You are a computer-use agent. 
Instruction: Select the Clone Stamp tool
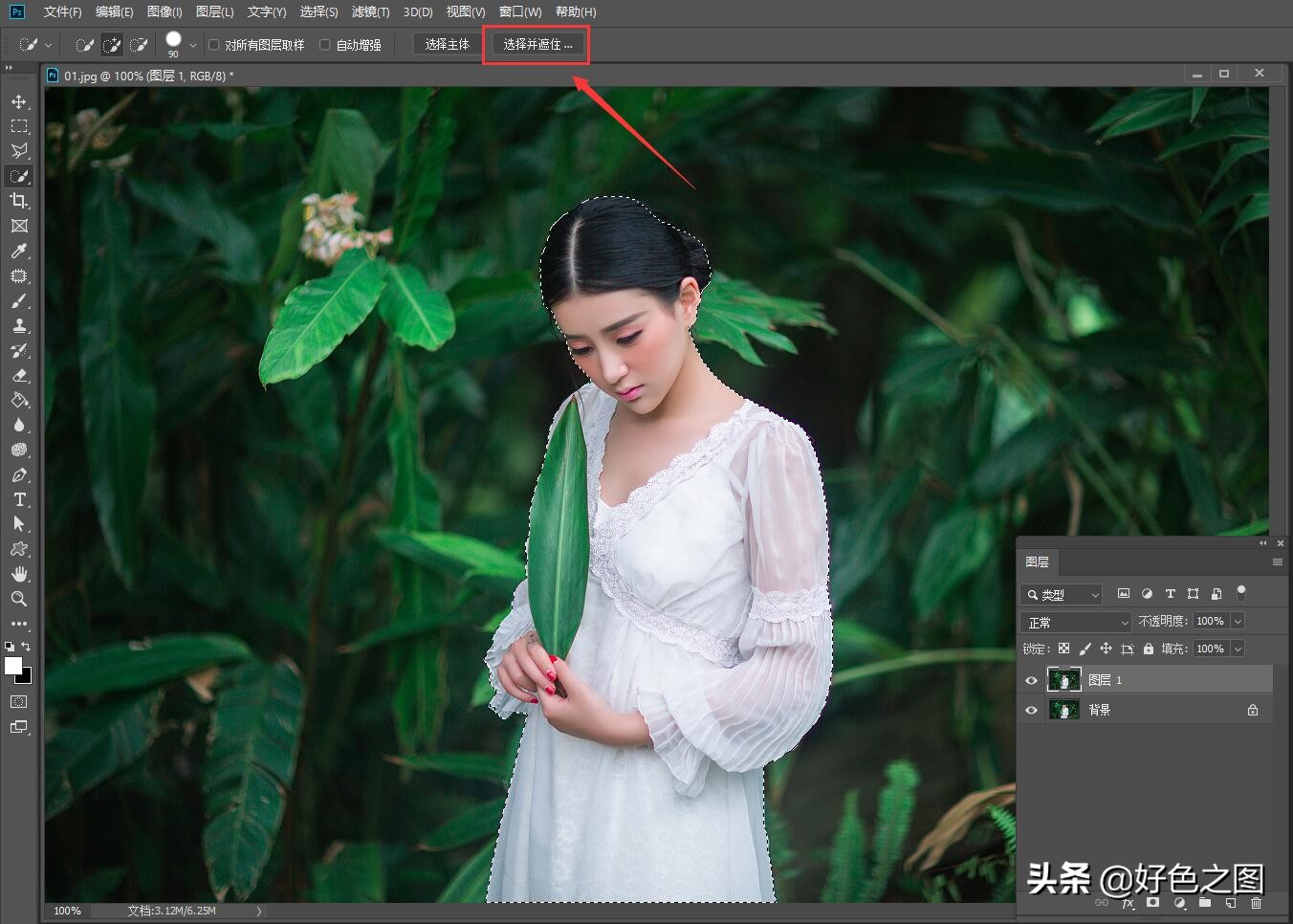19,325
